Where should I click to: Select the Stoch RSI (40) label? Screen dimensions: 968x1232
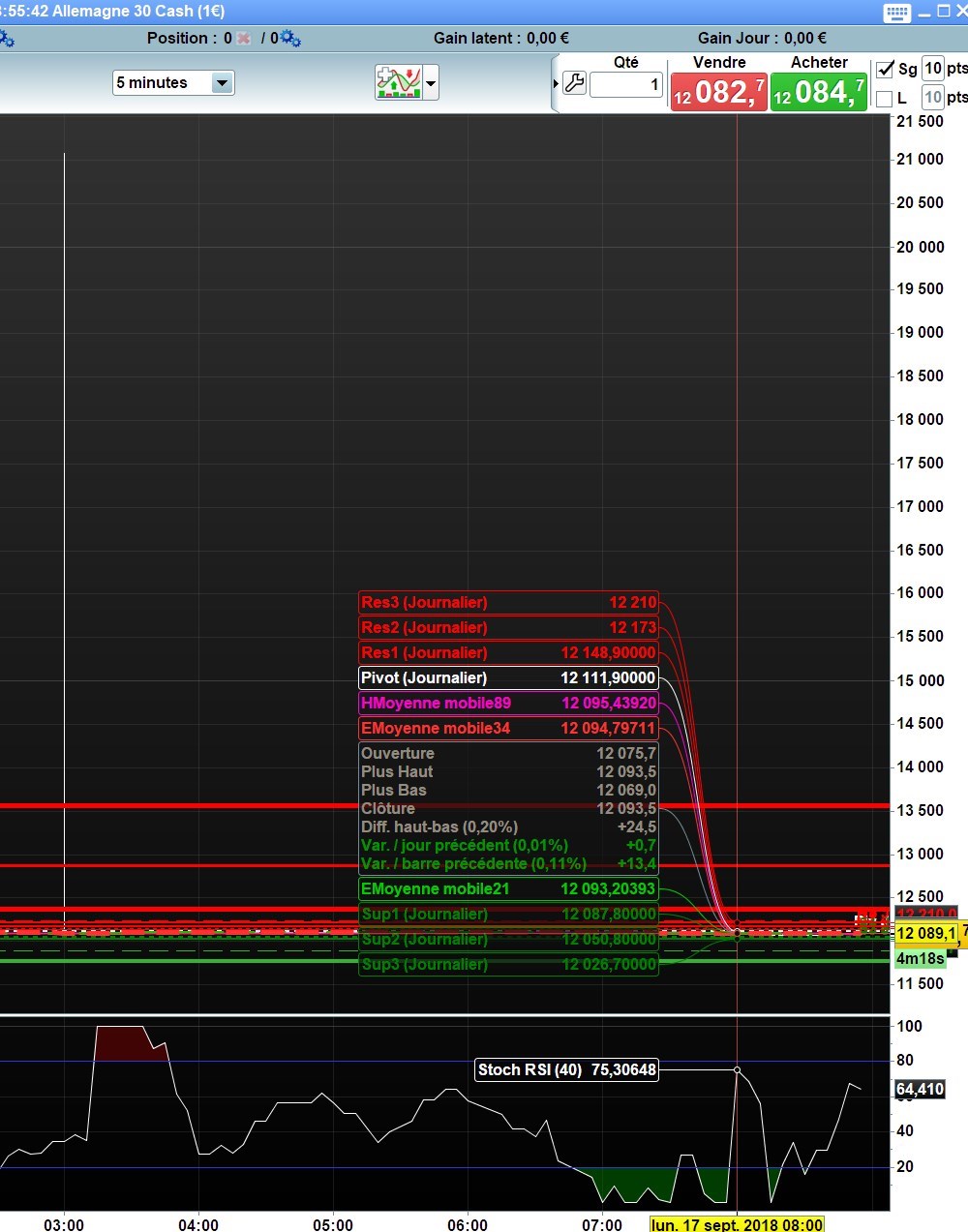(x=567, y=1069)
